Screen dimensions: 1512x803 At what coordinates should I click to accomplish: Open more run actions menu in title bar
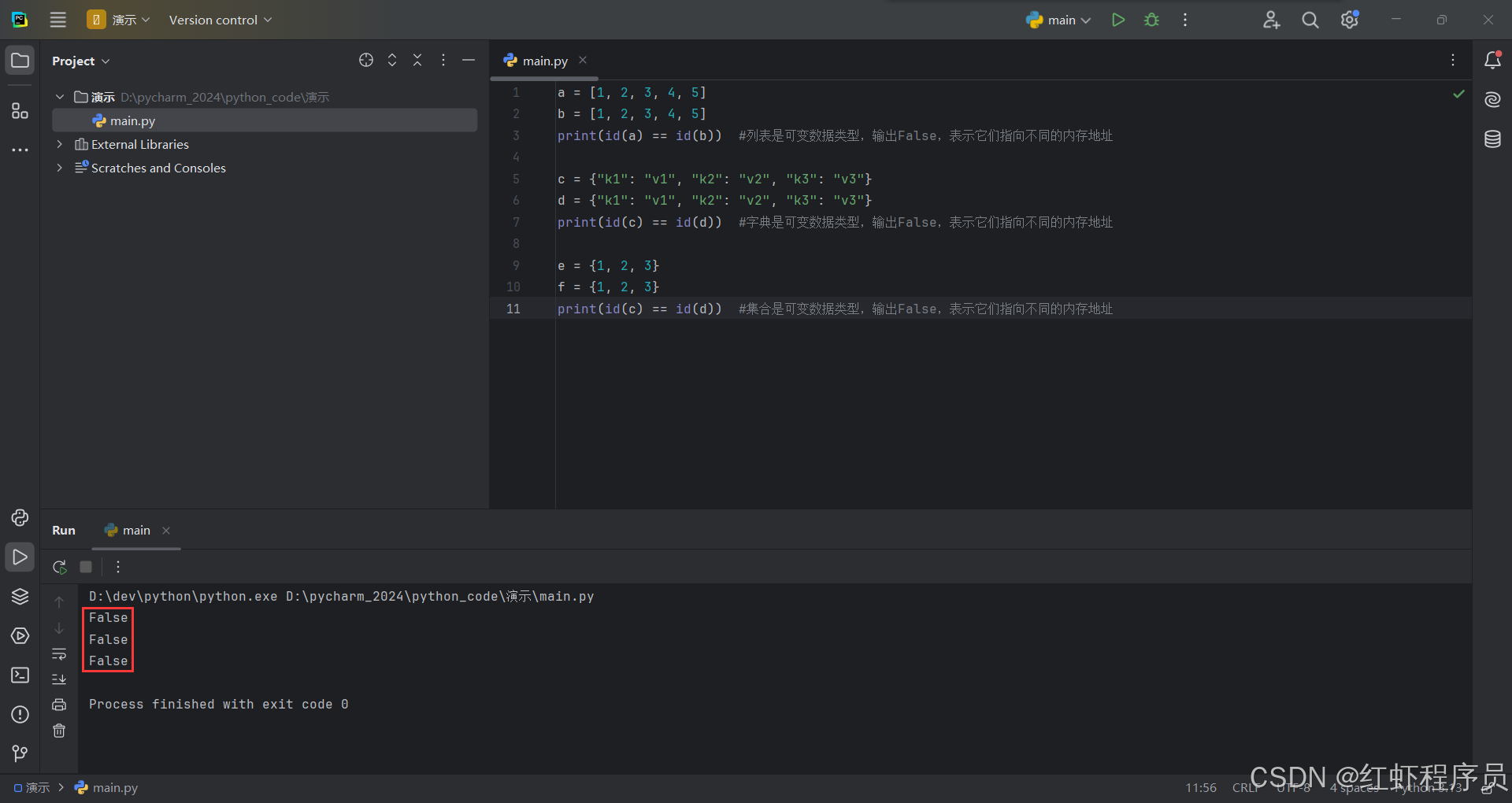point(1185,20)
